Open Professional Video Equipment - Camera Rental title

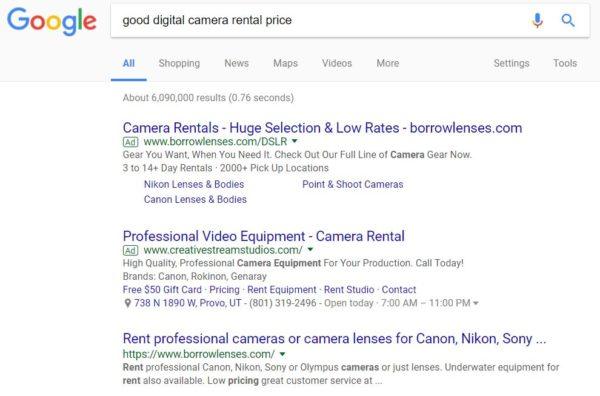pyautogui.click(x=264, y=236)
